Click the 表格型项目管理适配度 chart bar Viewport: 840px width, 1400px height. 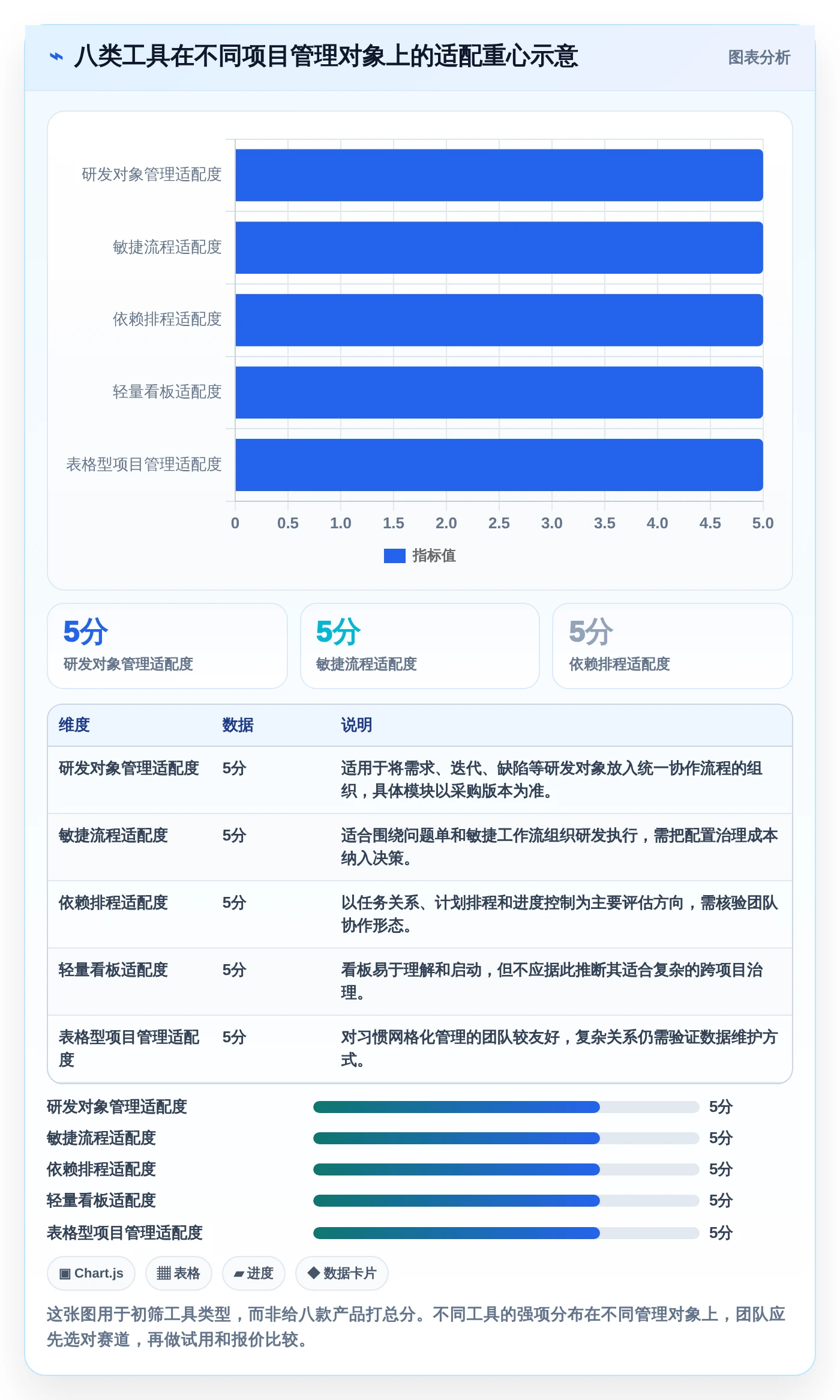[x=499, y=465]
